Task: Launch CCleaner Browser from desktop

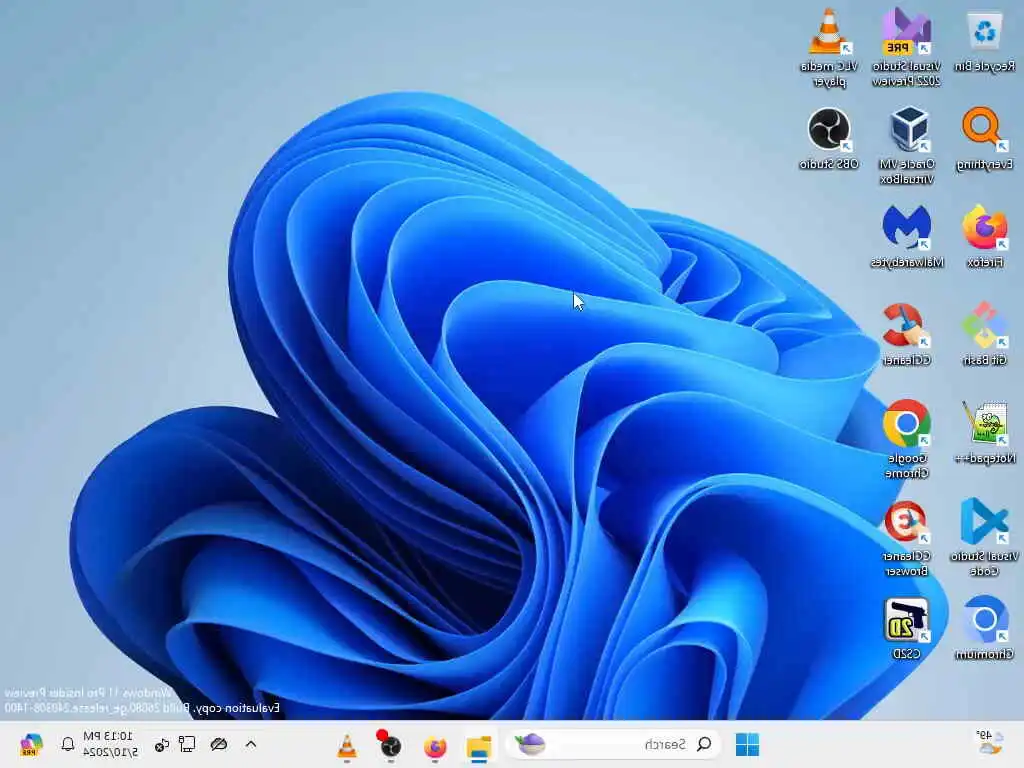Action: [906, 538]
